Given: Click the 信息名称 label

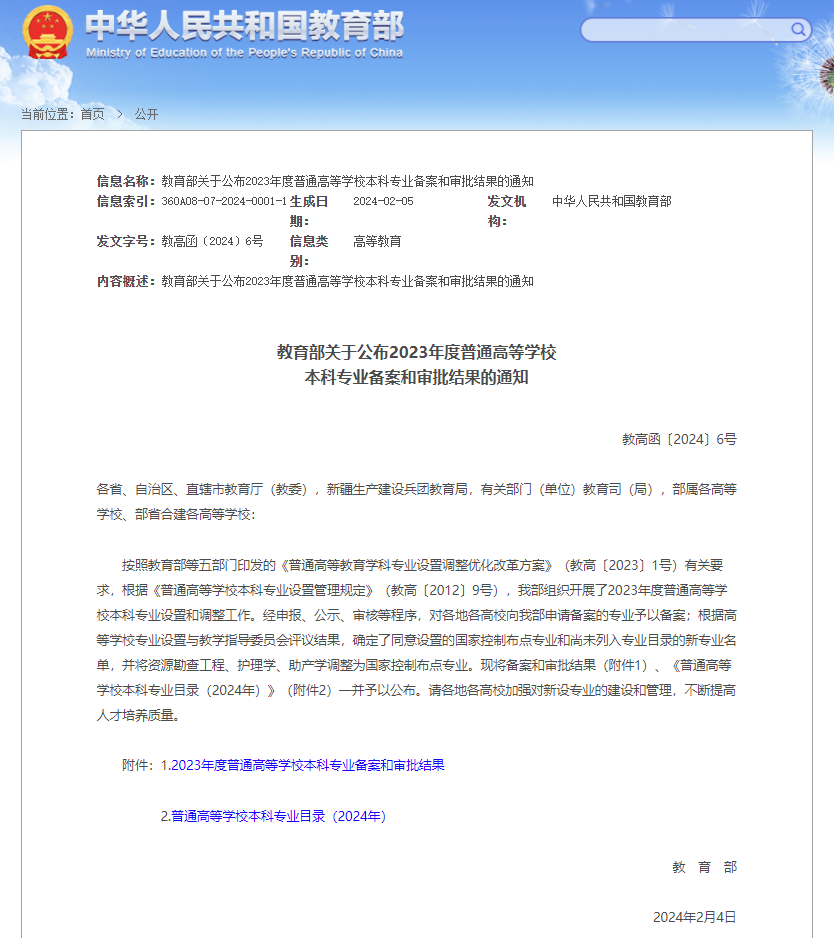Looking at the screenshot, I should pyautogui.click(x=126, y=181).
